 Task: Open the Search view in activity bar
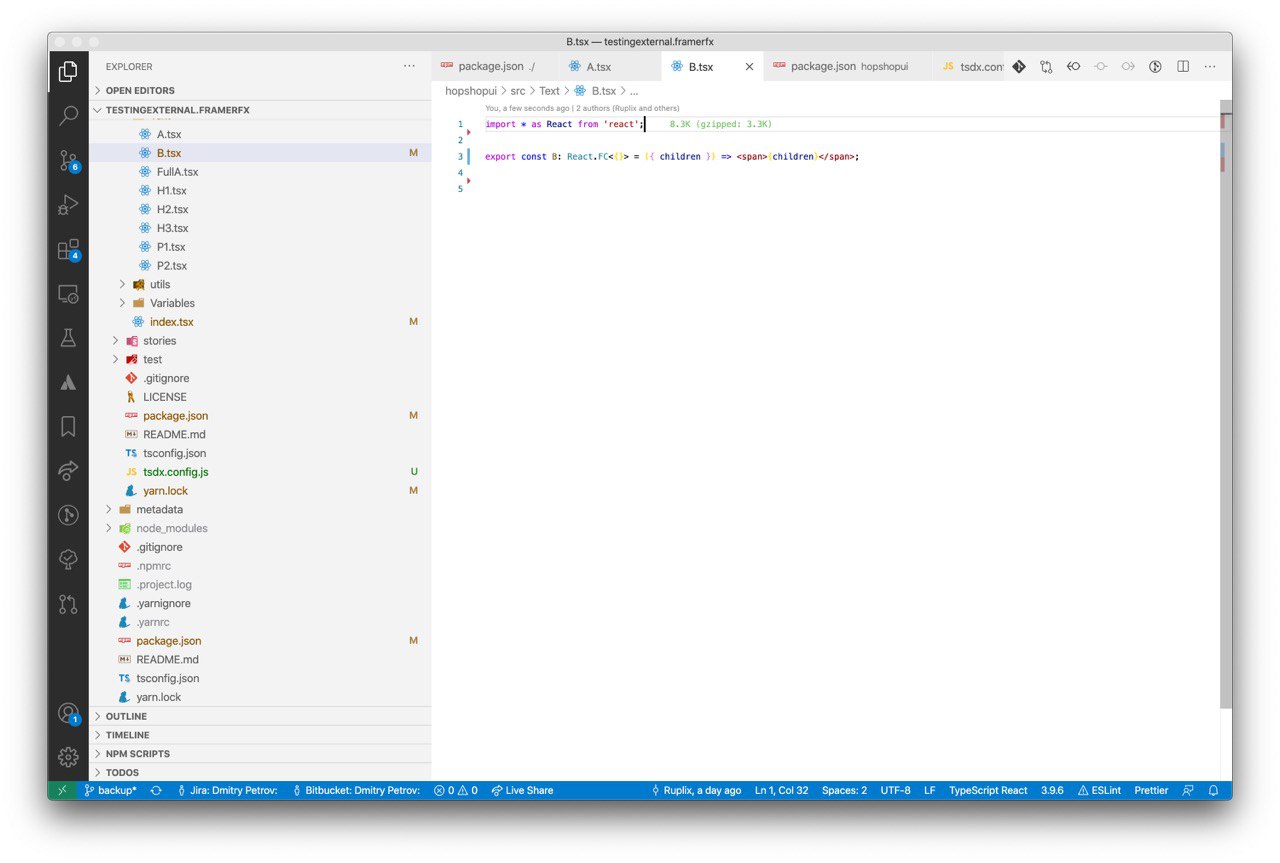pyautogui.click(x=68, y=116)
